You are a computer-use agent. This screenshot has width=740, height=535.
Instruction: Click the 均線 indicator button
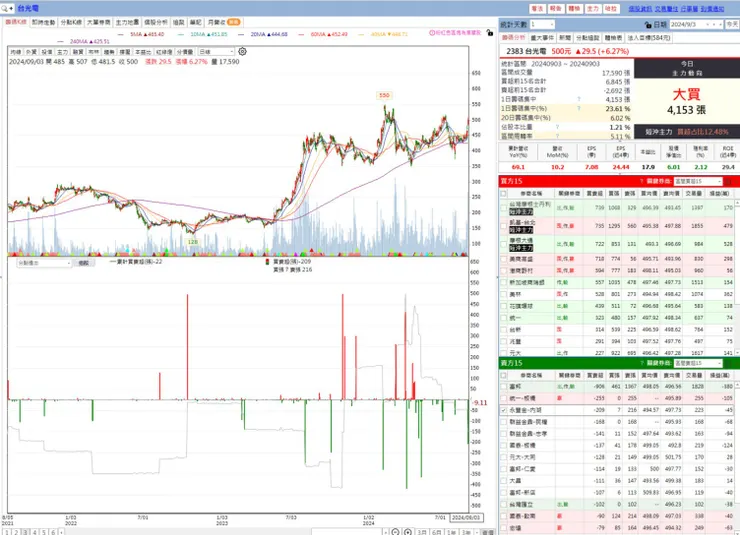(x=16, y=52)
